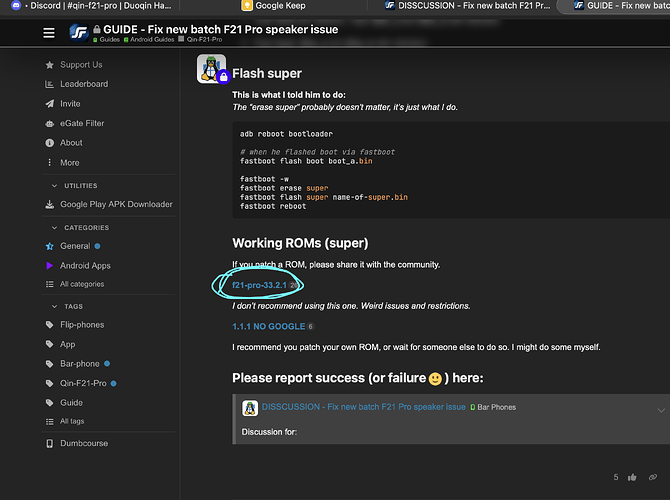This screenshot has width=670, height=500.
Task: Click the 'Flash super' heading
Action: 267,74
